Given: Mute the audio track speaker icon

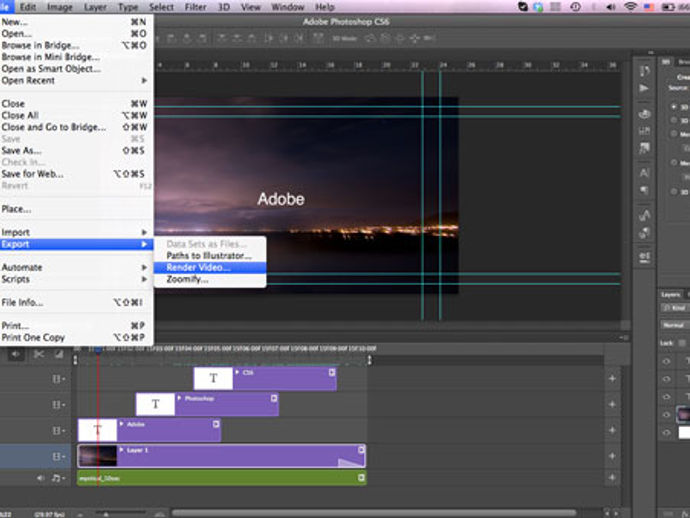Looking at the screenshot, I should [40, 478].
